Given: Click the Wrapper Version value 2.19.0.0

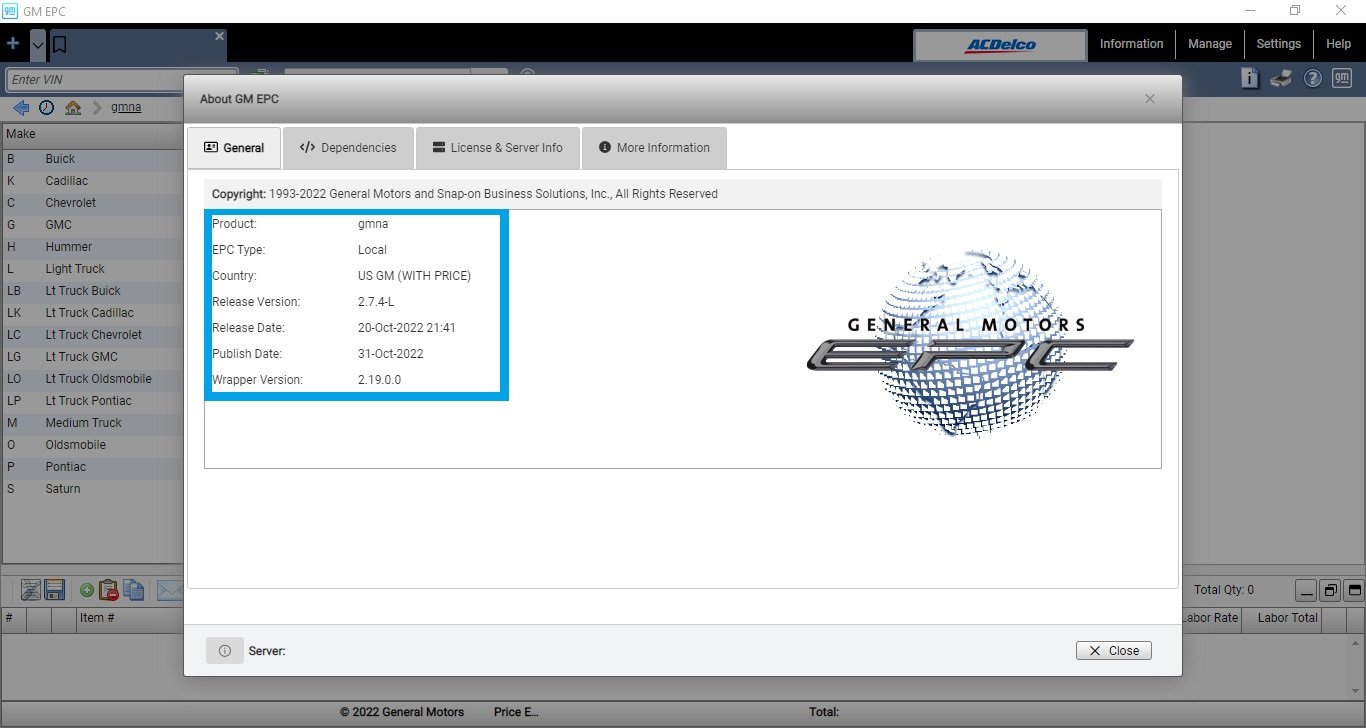Looking at the screenshot, I should 380,380.
